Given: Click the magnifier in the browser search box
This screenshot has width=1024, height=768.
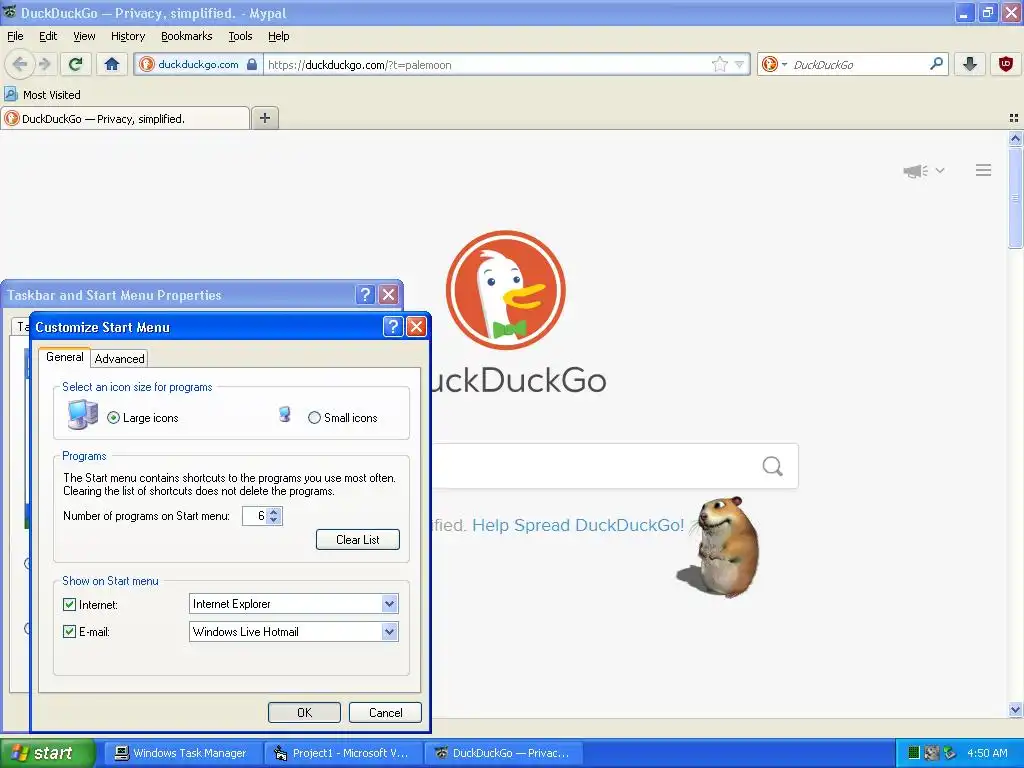Looking at the screenshot, I should (936, 64).
